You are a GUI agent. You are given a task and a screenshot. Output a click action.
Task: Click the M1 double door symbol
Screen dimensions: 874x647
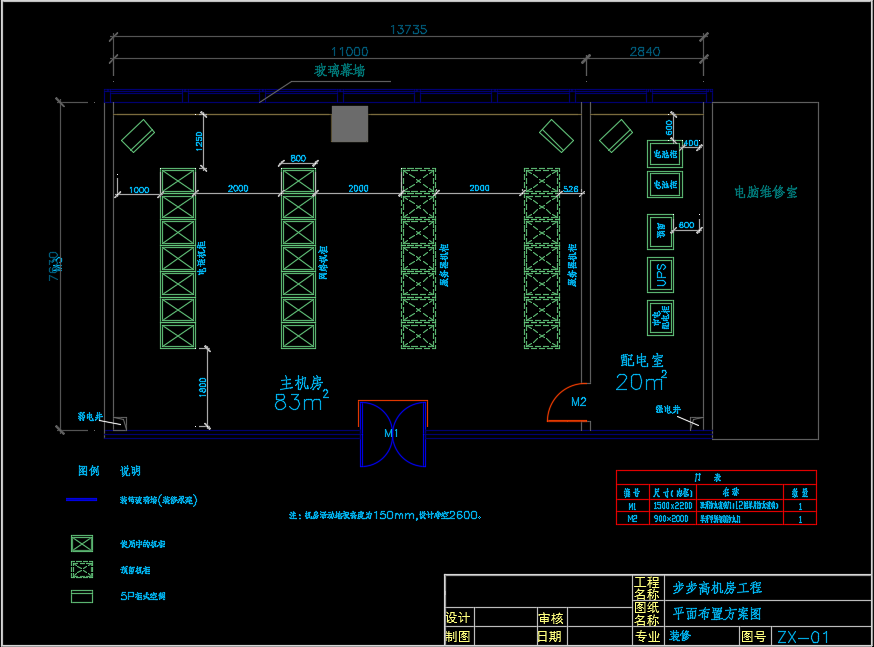[393, 434]
